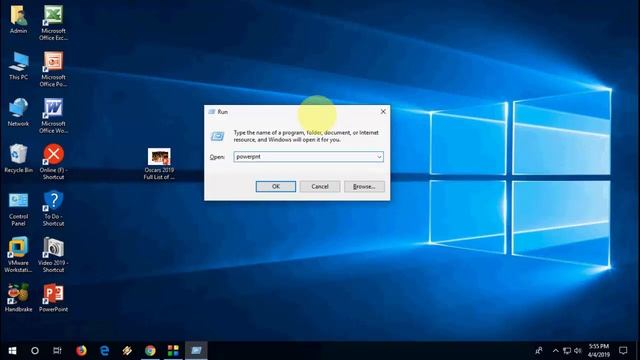Launch Google Chrome from taskbar

tap(150, 351)
